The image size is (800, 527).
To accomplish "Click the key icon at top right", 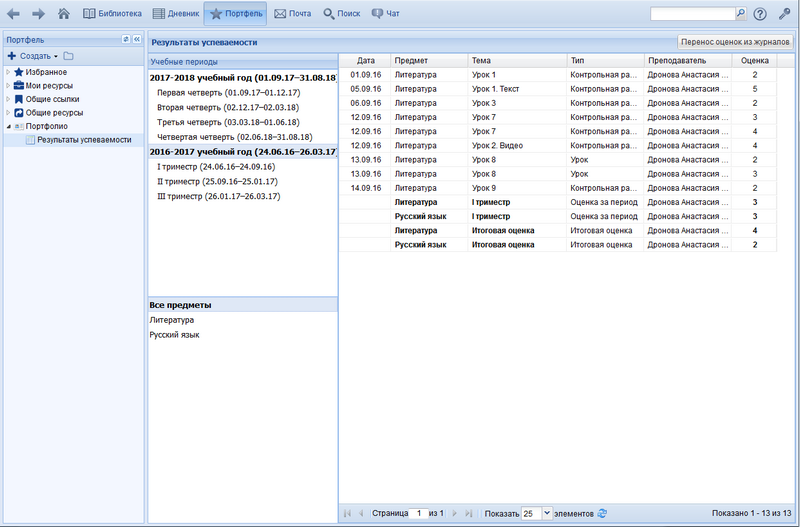I will tap(784, 14).
